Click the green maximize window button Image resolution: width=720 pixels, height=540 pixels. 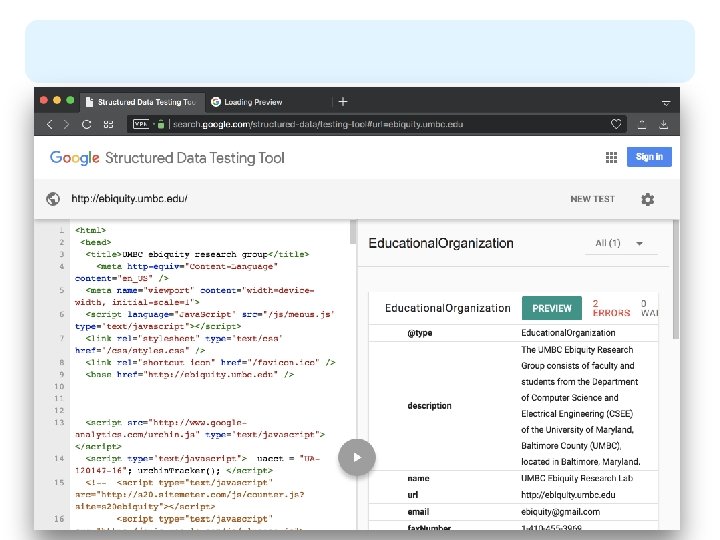70,101
